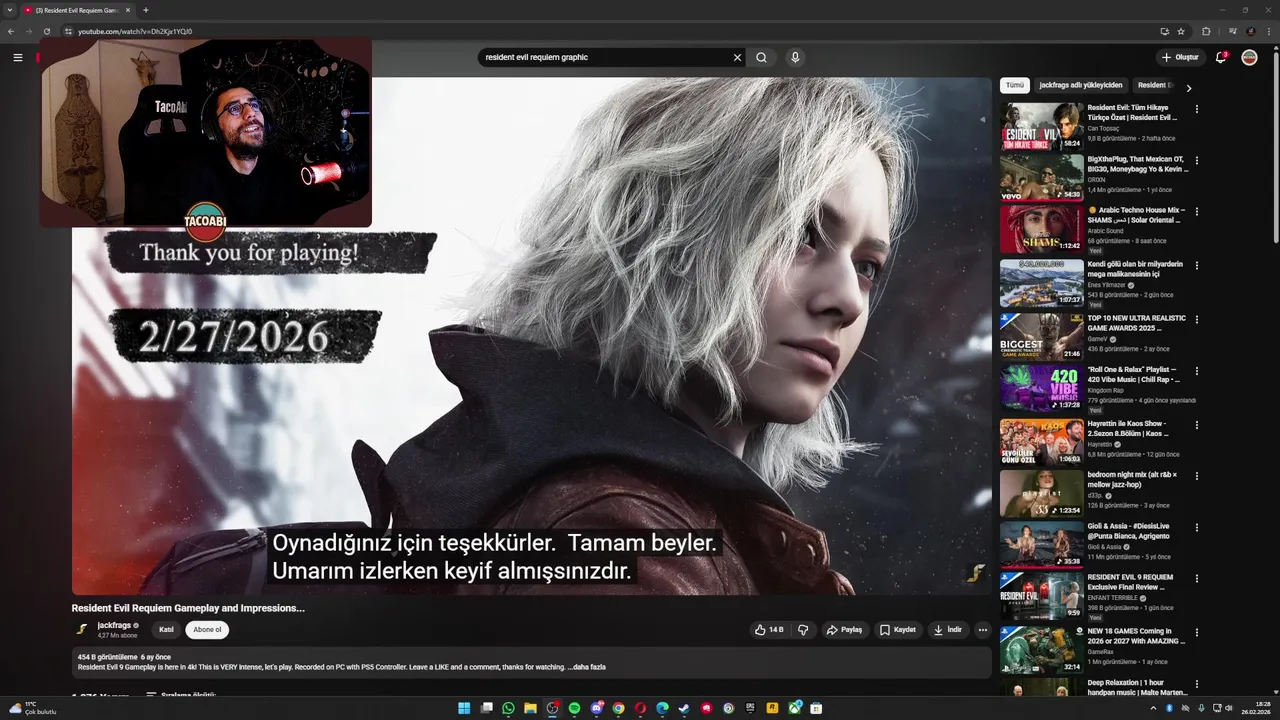Open Xbox app from the taskbar
The width and height of the screenshot is (1280, 720).
coord(794,708)
